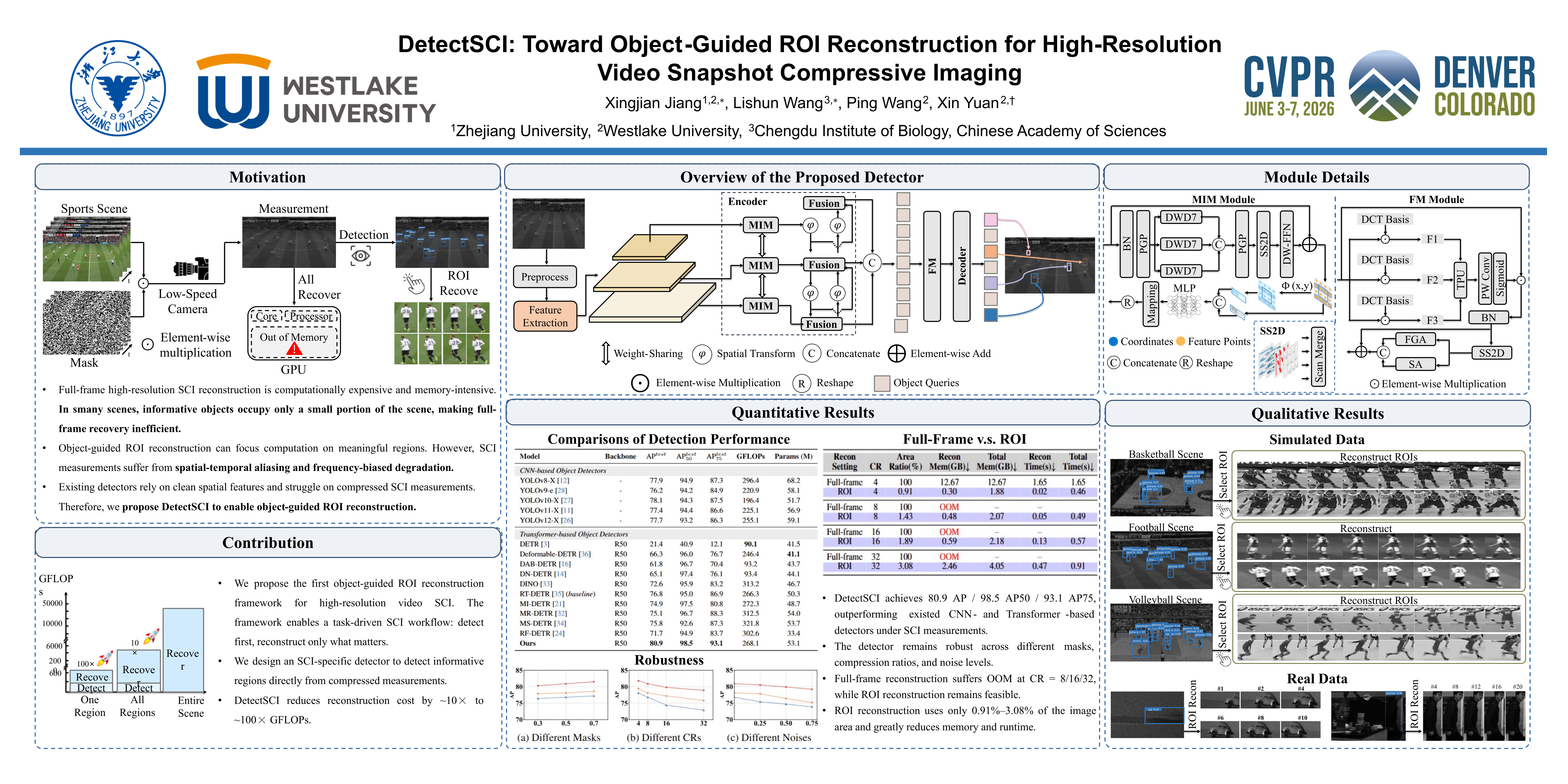1568x784 pixels.
Task: Click the Basketball Scene detection image
Action: [x=1161, y=488]
